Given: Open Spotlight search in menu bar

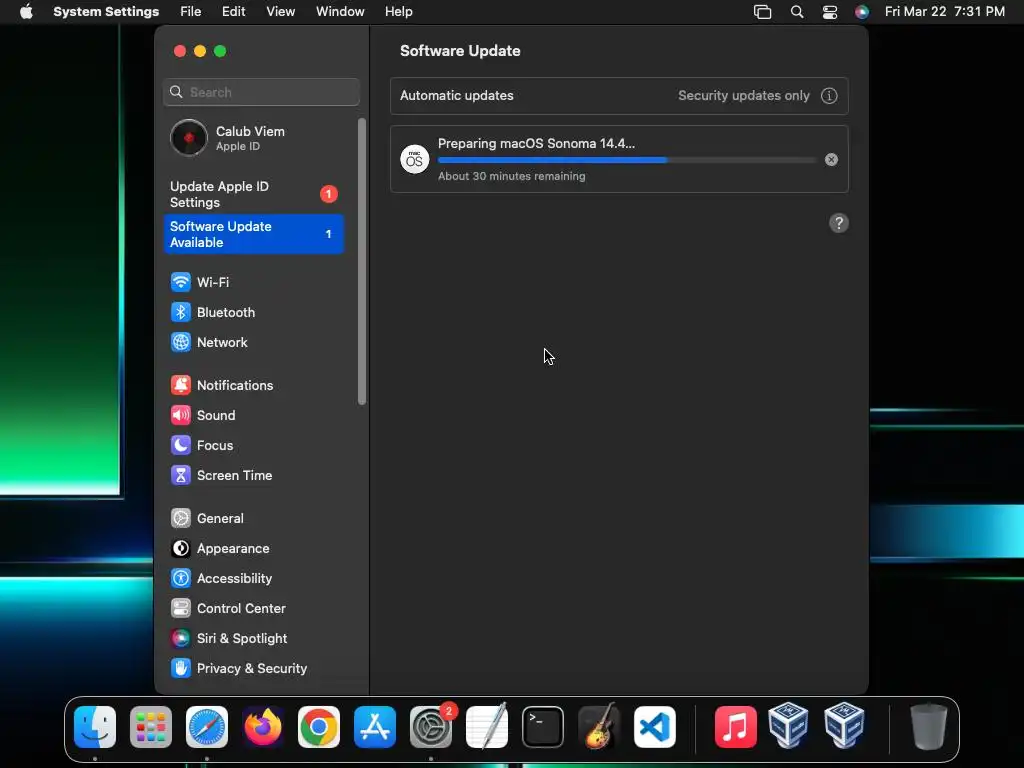Looking at the screenshot, I should (797, 12).
